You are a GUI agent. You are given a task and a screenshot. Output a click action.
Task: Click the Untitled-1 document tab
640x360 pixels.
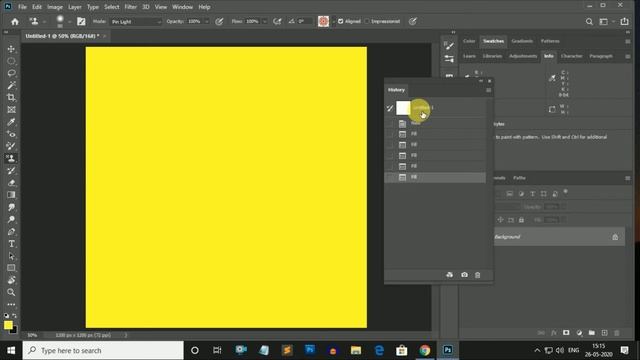click(x=62, y=36)
